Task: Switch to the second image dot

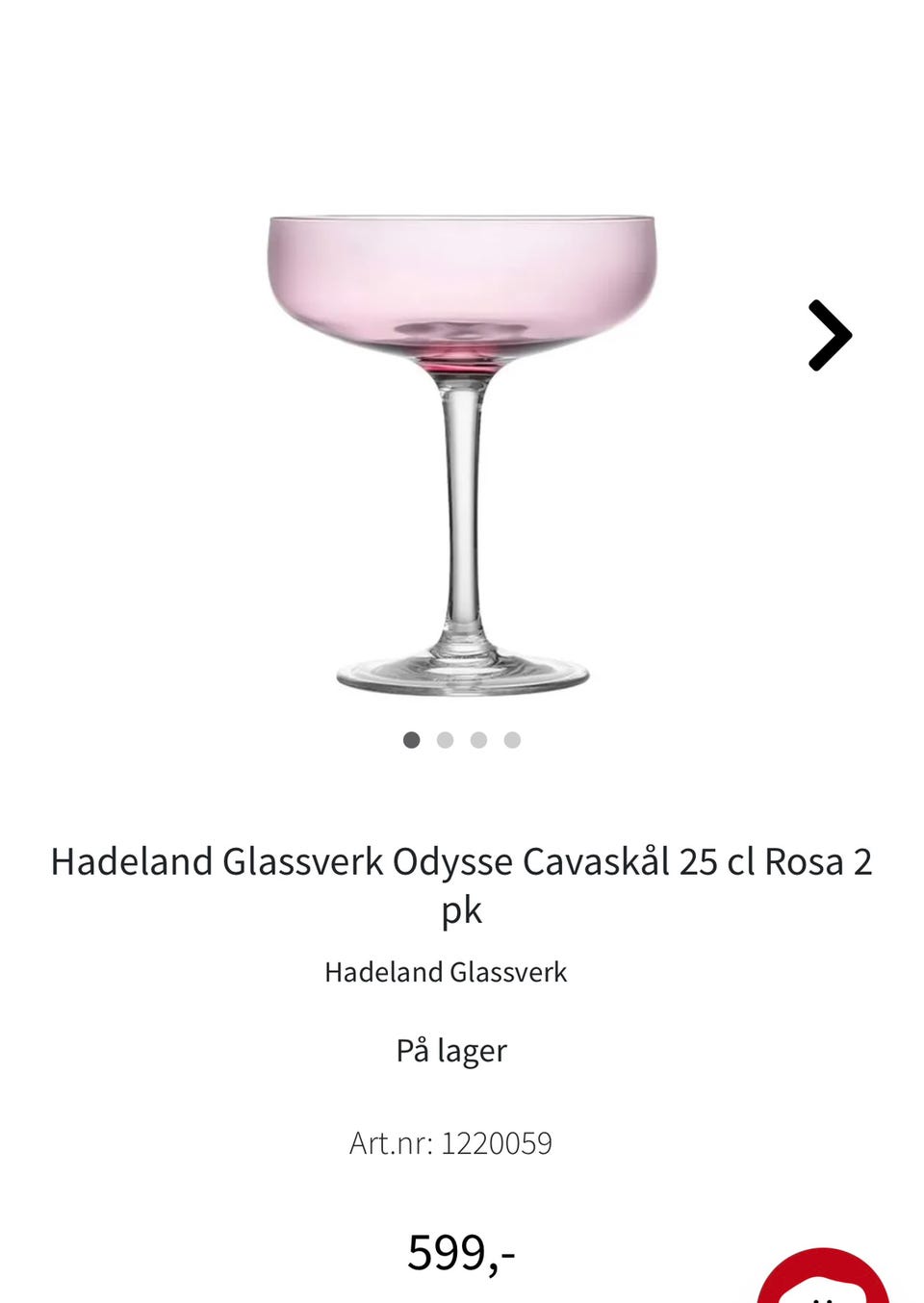Action: point(445,739)
